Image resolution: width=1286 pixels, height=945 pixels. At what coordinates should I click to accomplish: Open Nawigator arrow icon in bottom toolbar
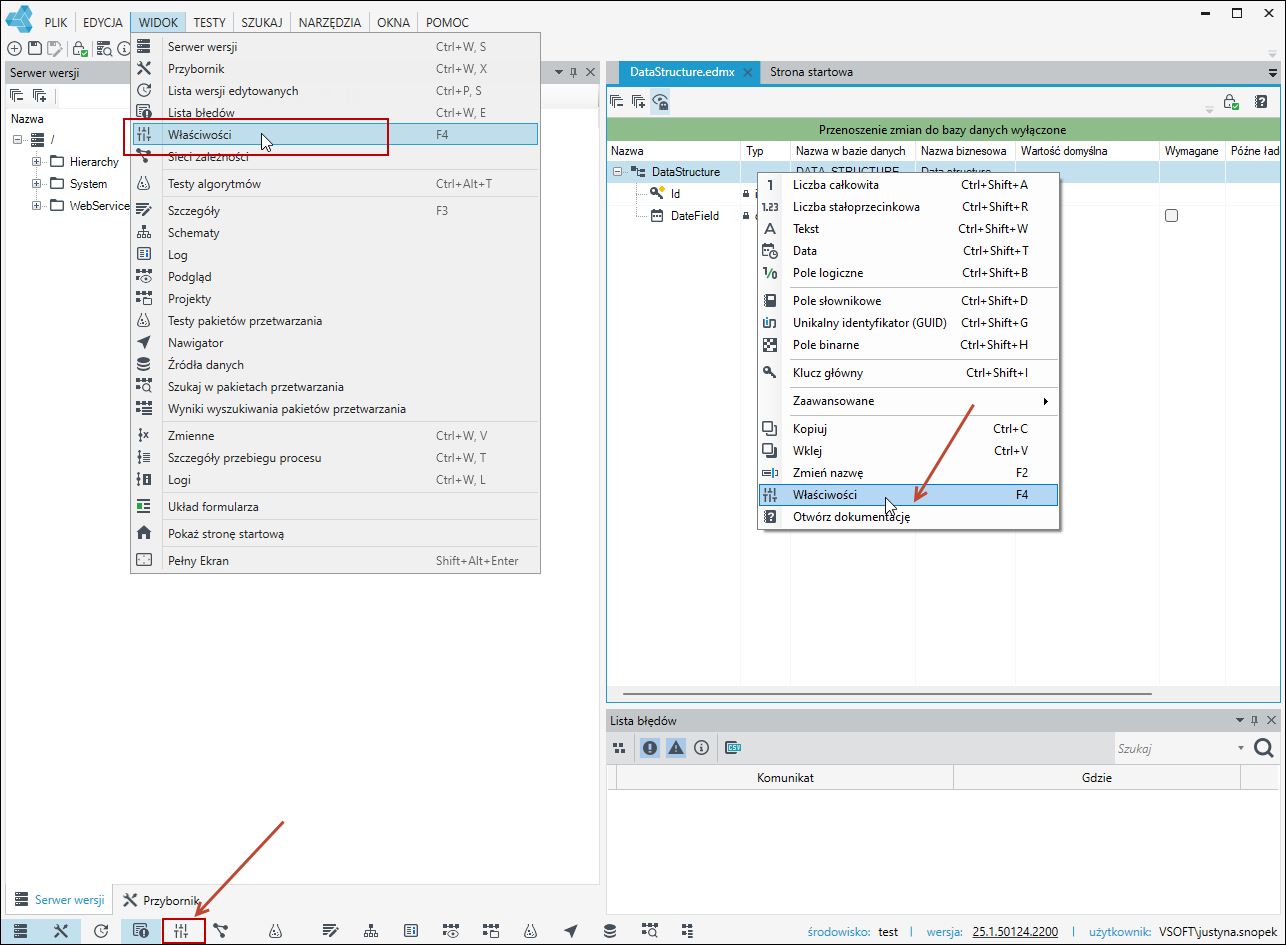coord(571,931)
